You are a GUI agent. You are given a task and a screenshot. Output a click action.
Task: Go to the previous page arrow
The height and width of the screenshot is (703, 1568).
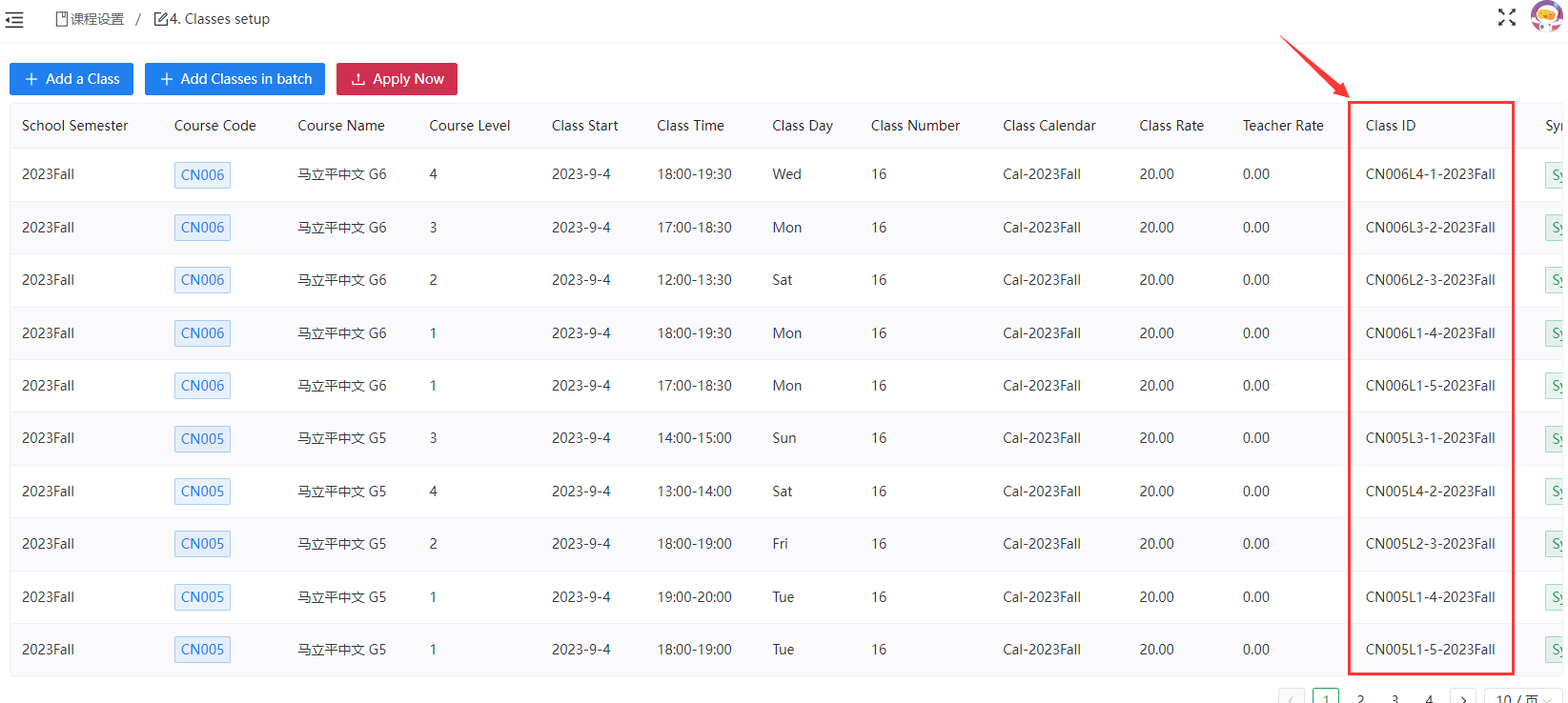tap(1292, 697)
